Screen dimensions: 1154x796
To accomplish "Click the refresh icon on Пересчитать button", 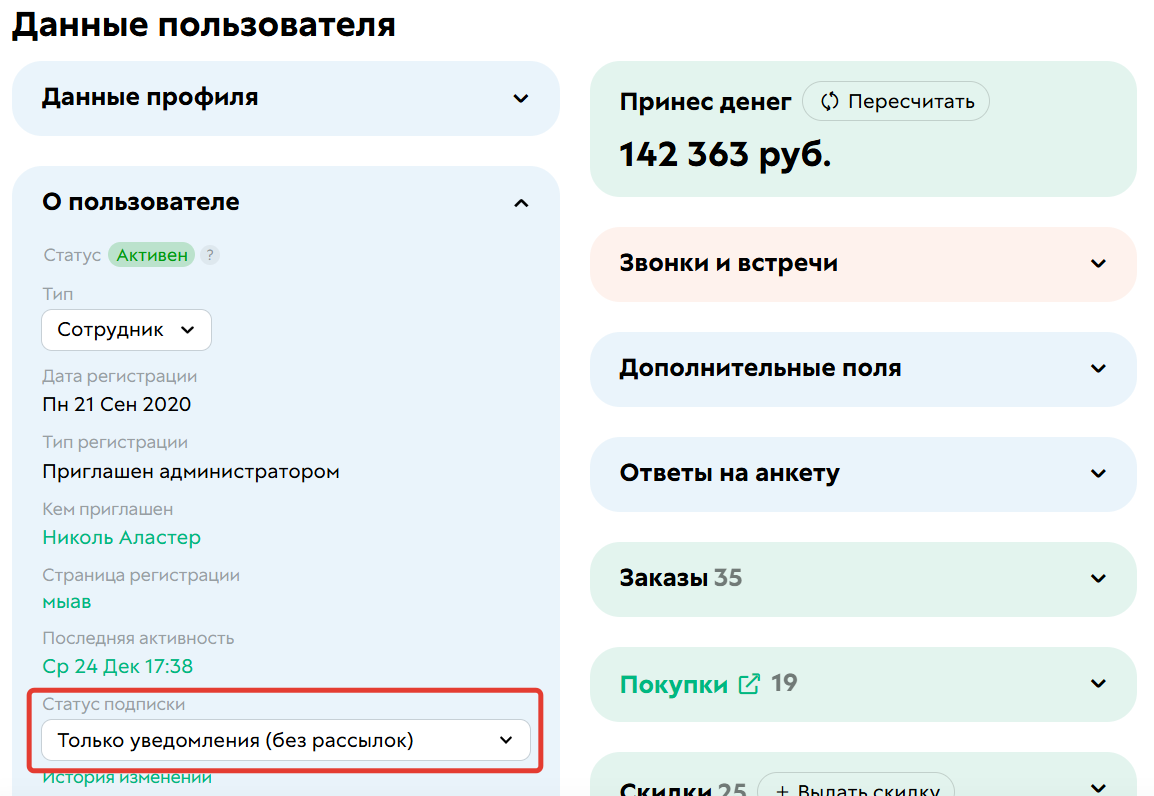I will (x=829, y=100).
